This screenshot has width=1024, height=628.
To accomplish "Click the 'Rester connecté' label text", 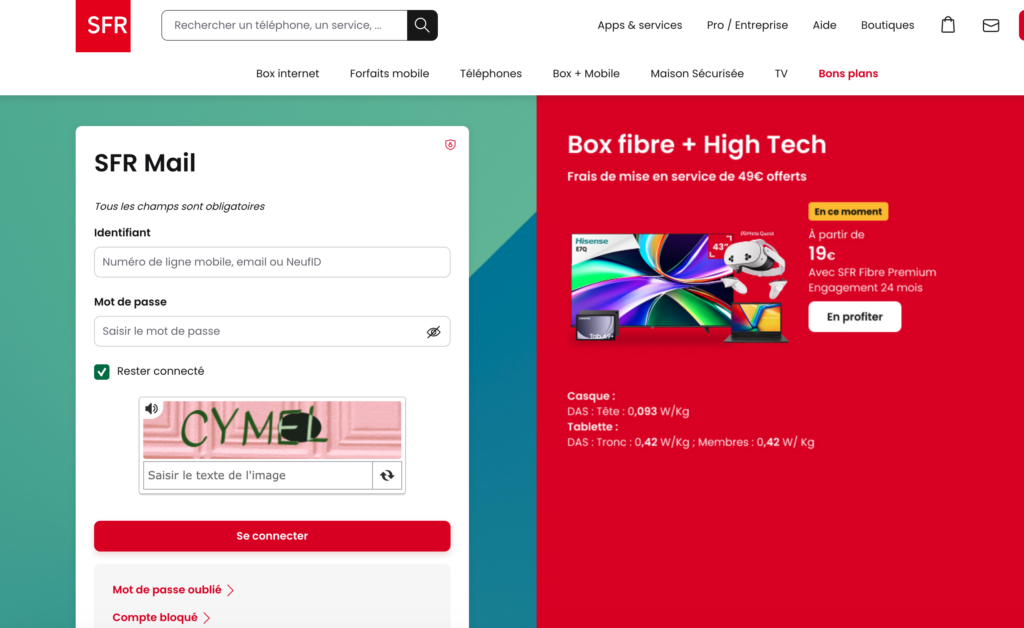I will point(161,371).
